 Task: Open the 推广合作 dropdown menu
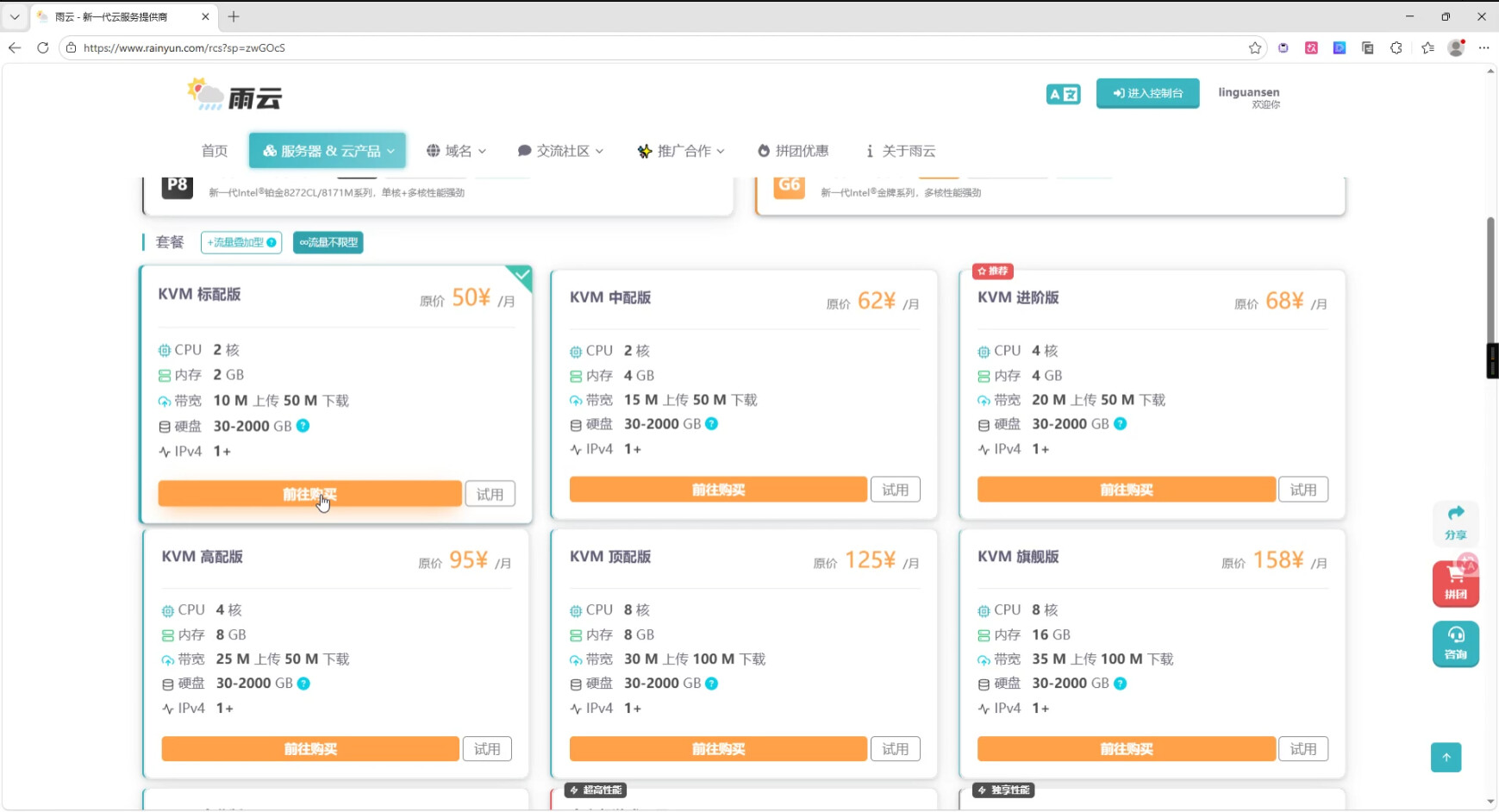(x=681, y=151)
